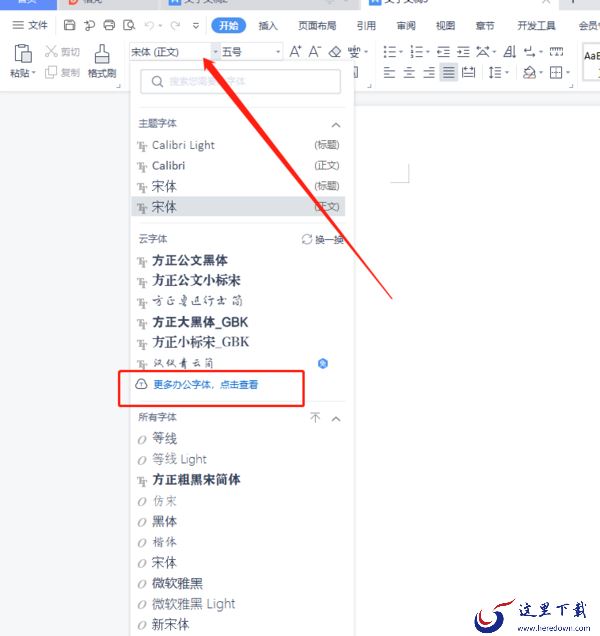Activate the 格式刷 format painter
600x636 pixels.
(102, 61)
